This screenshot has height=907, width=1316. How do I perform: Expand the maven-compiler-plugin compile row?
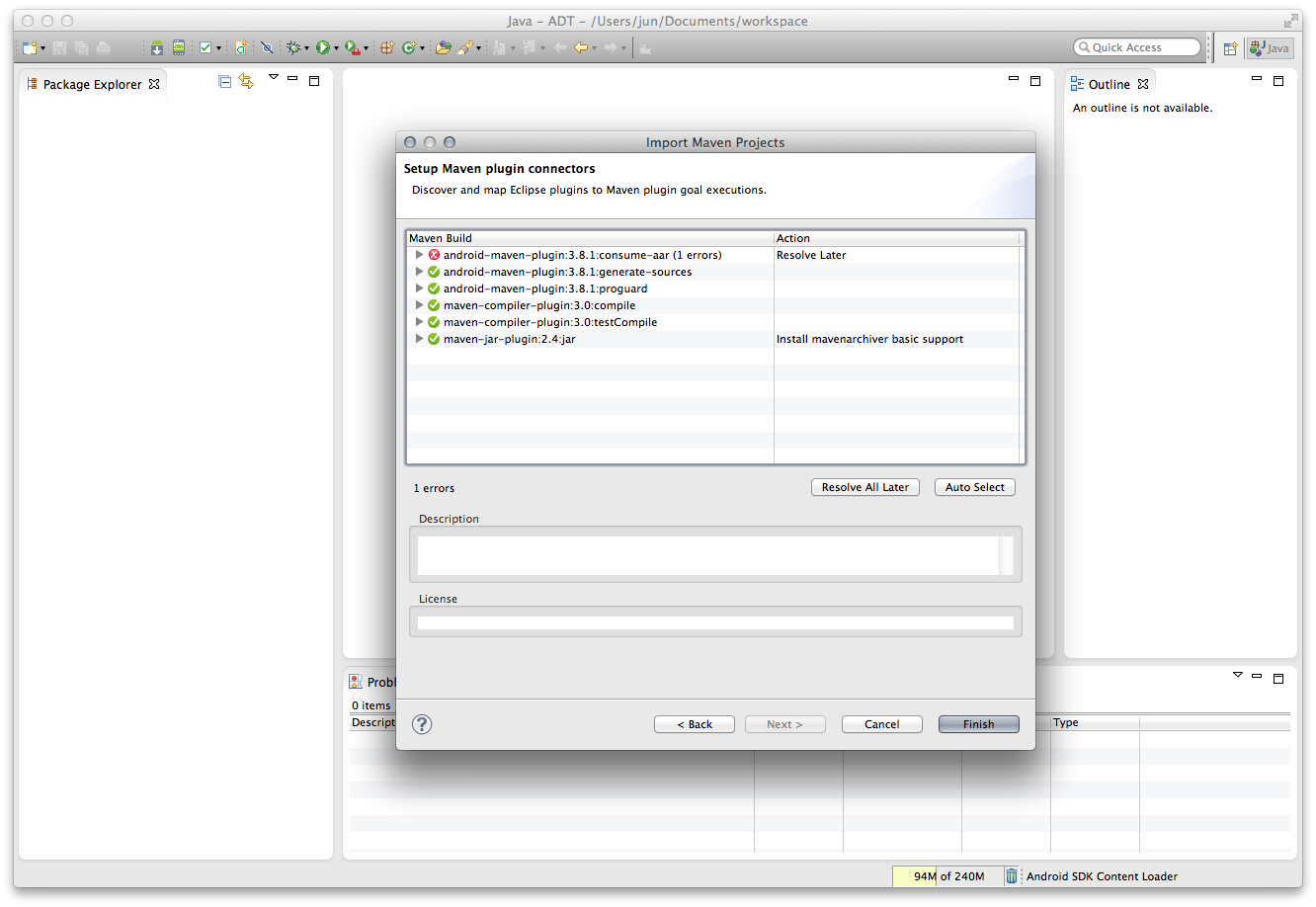pos(419,305)
